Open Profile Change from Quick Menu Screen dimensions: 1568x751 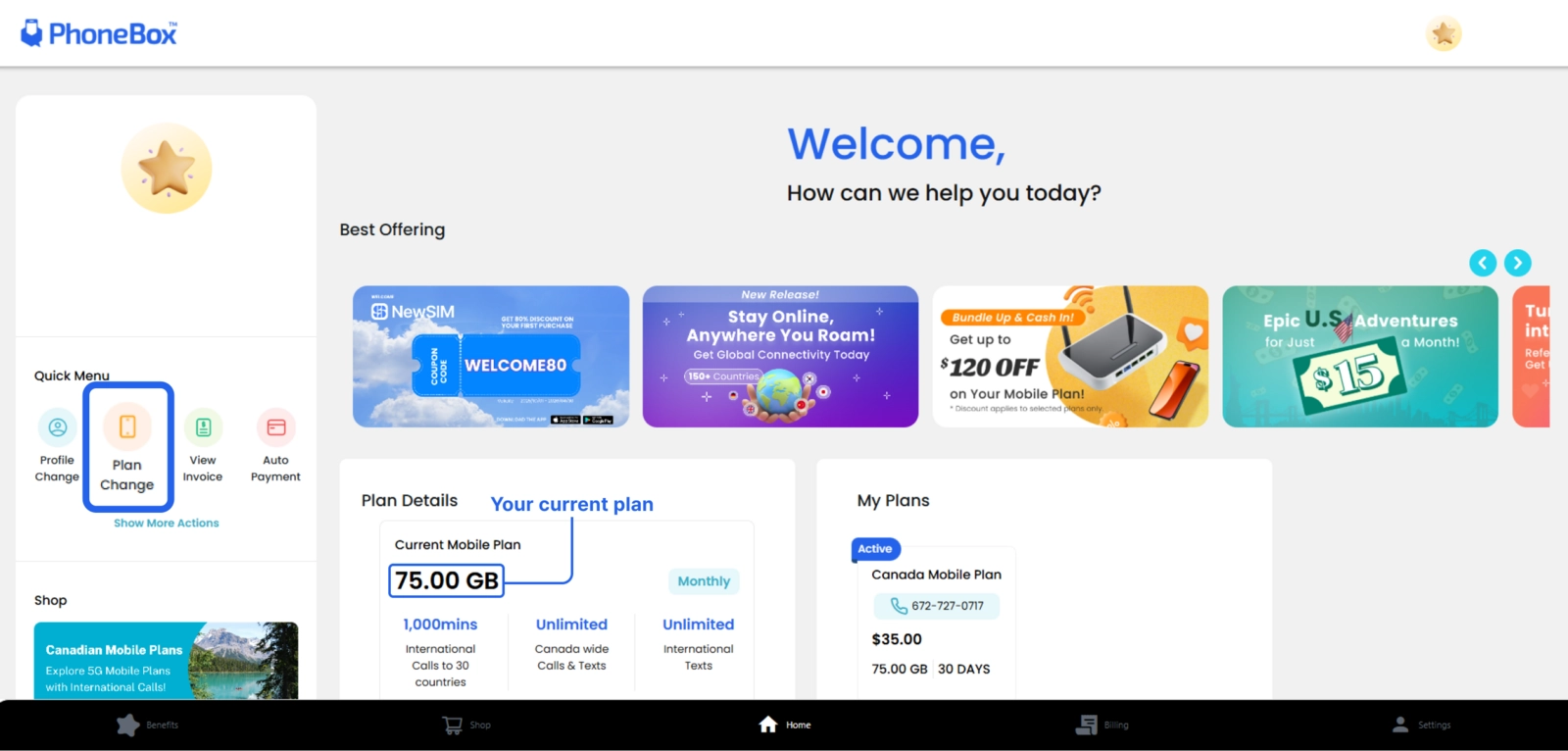tap(57, 447)
